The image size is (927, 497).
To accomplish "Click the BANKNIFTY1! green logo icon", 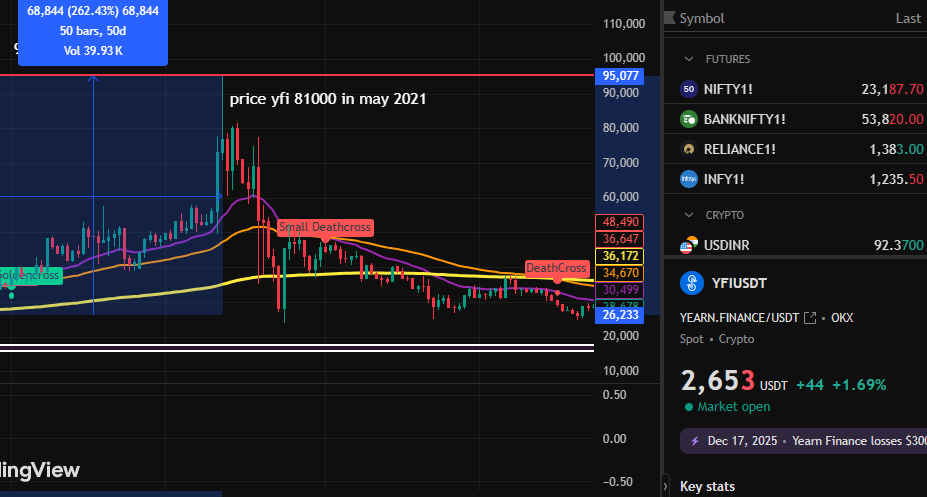I will click(689, 119).
